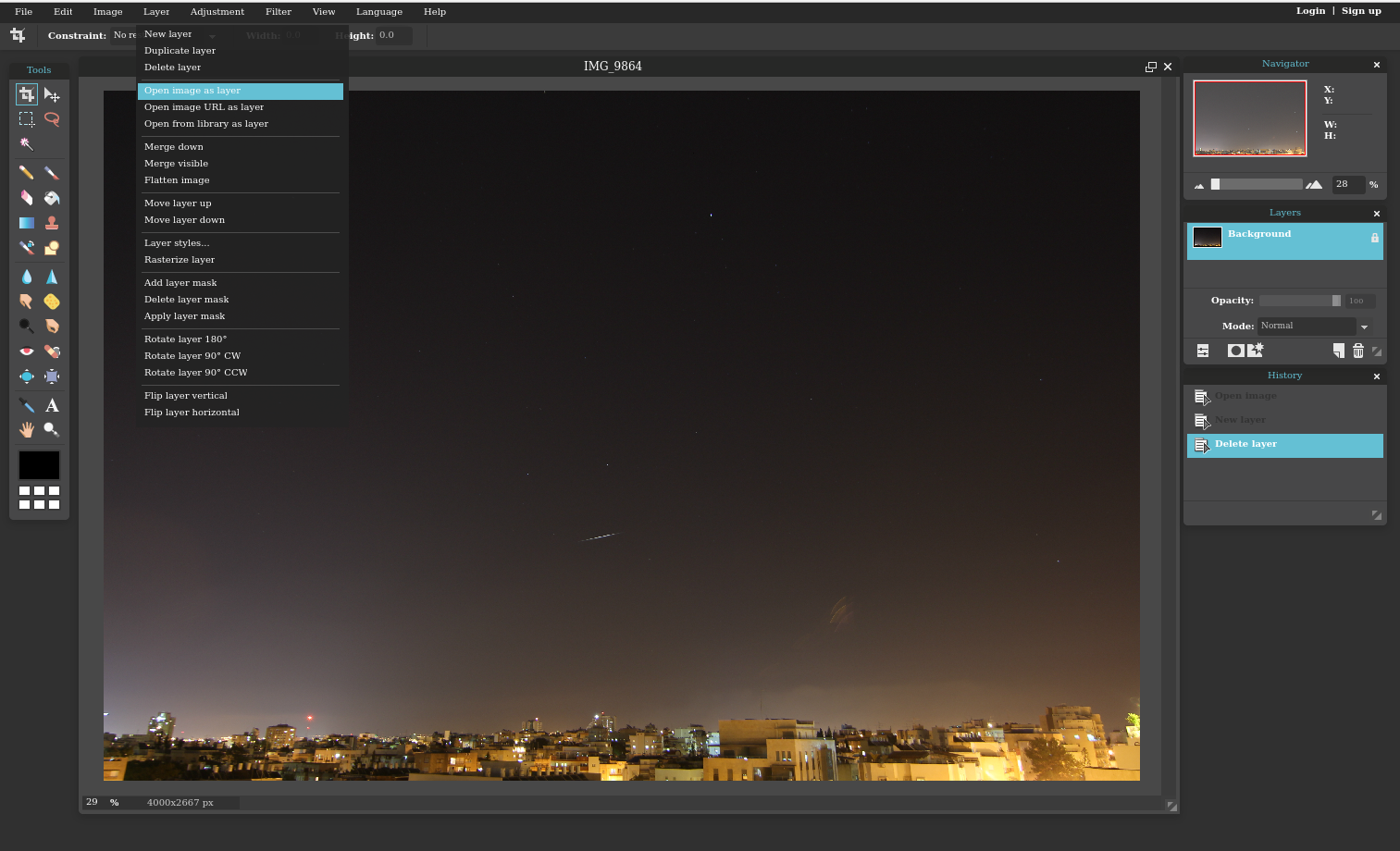Select the Move tool
Viewport: 1400px width, 851px height.
[x=52, y=94]
